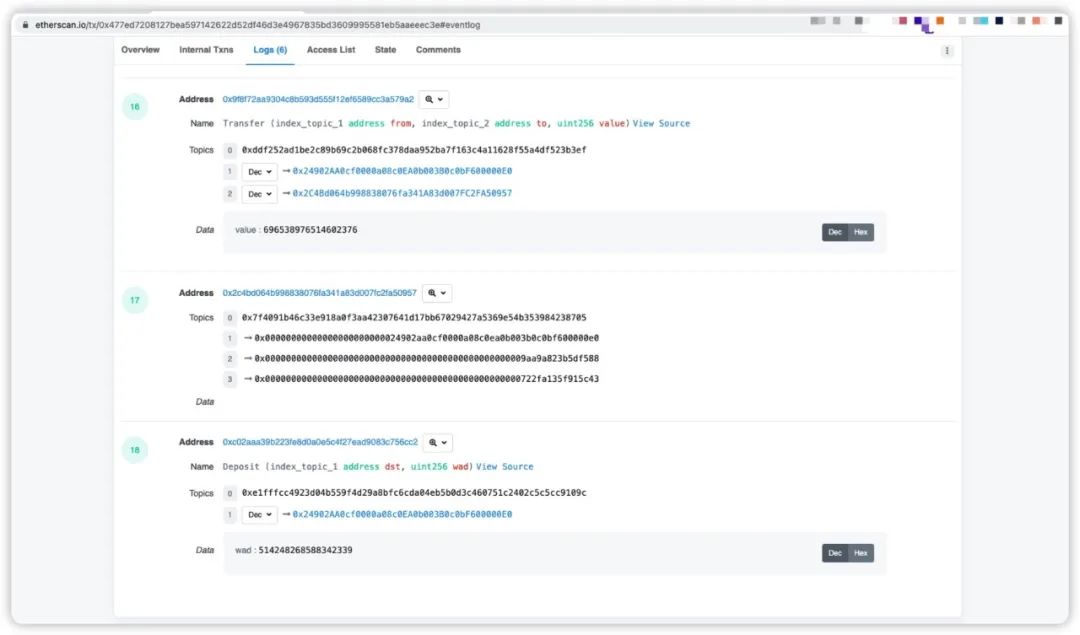Click the lock icon in the address bar
1080x635 pixels.
(x=25, y=25)
